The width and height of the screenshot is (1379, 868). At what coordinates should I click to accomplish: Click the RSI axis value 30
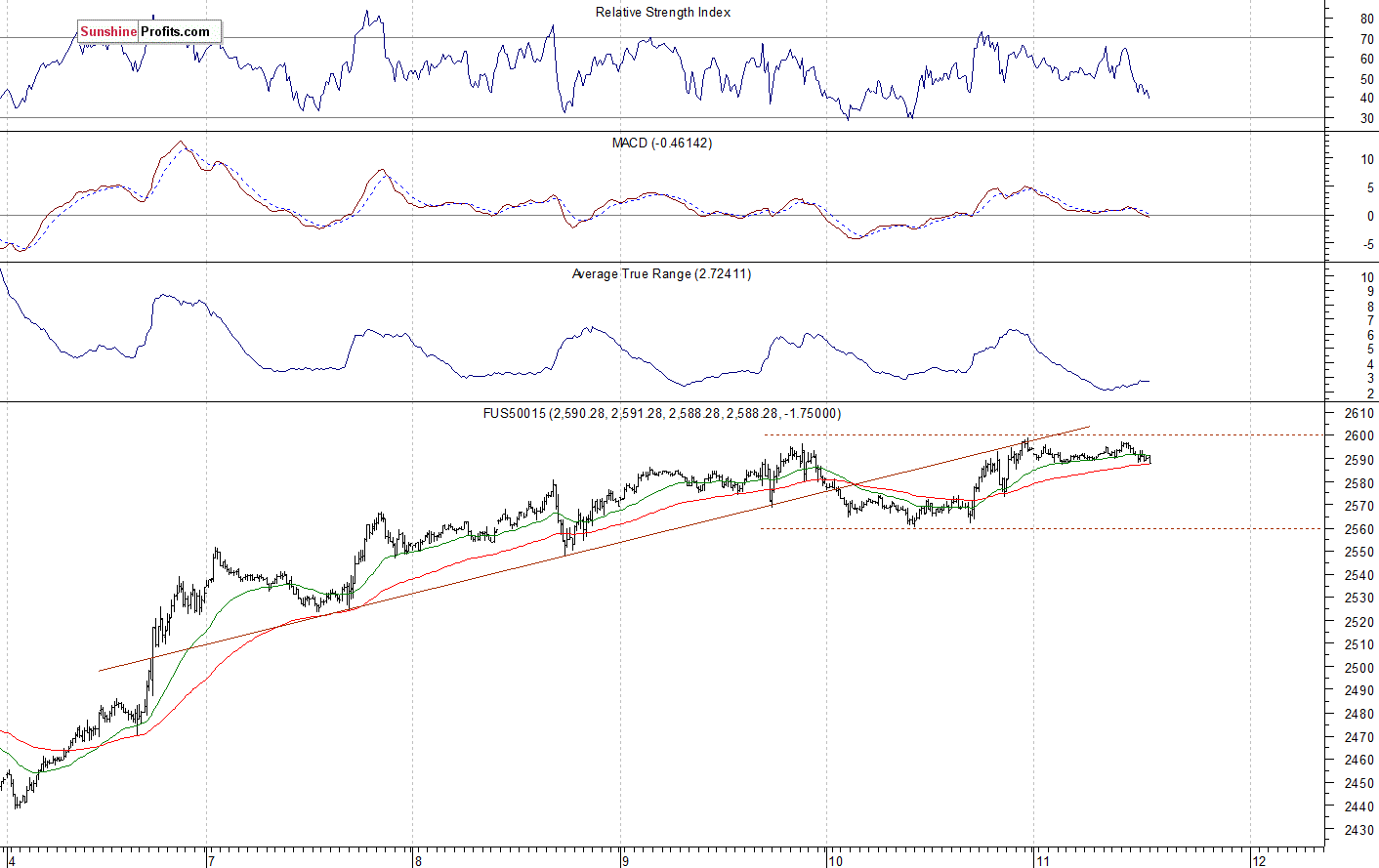pos(1367,119)
